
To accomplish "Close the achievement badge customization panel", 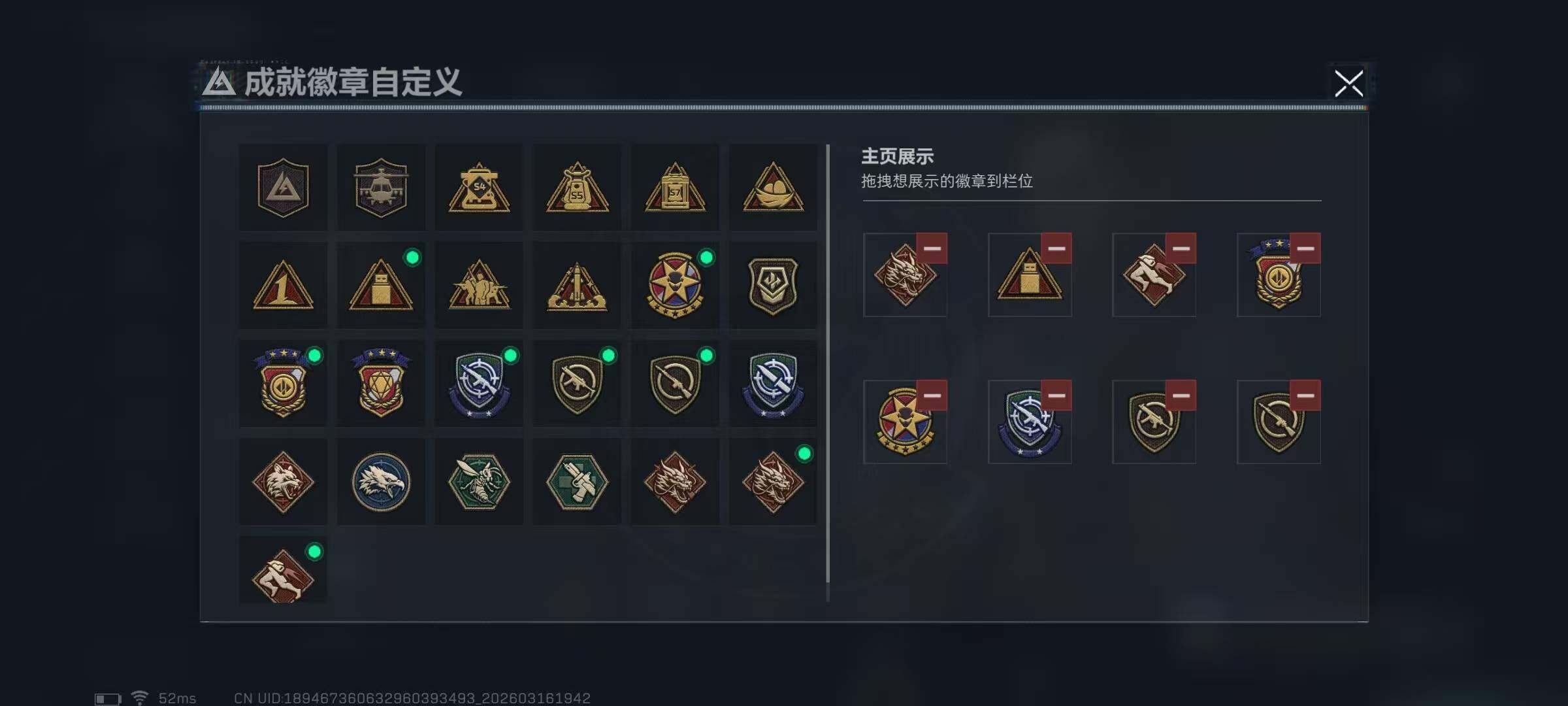I will 1348,84.
